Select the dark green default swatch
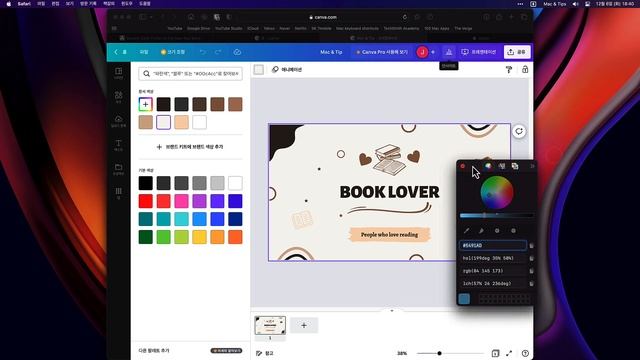The width and height of the screenshot is (640, 360). [146, 237]
